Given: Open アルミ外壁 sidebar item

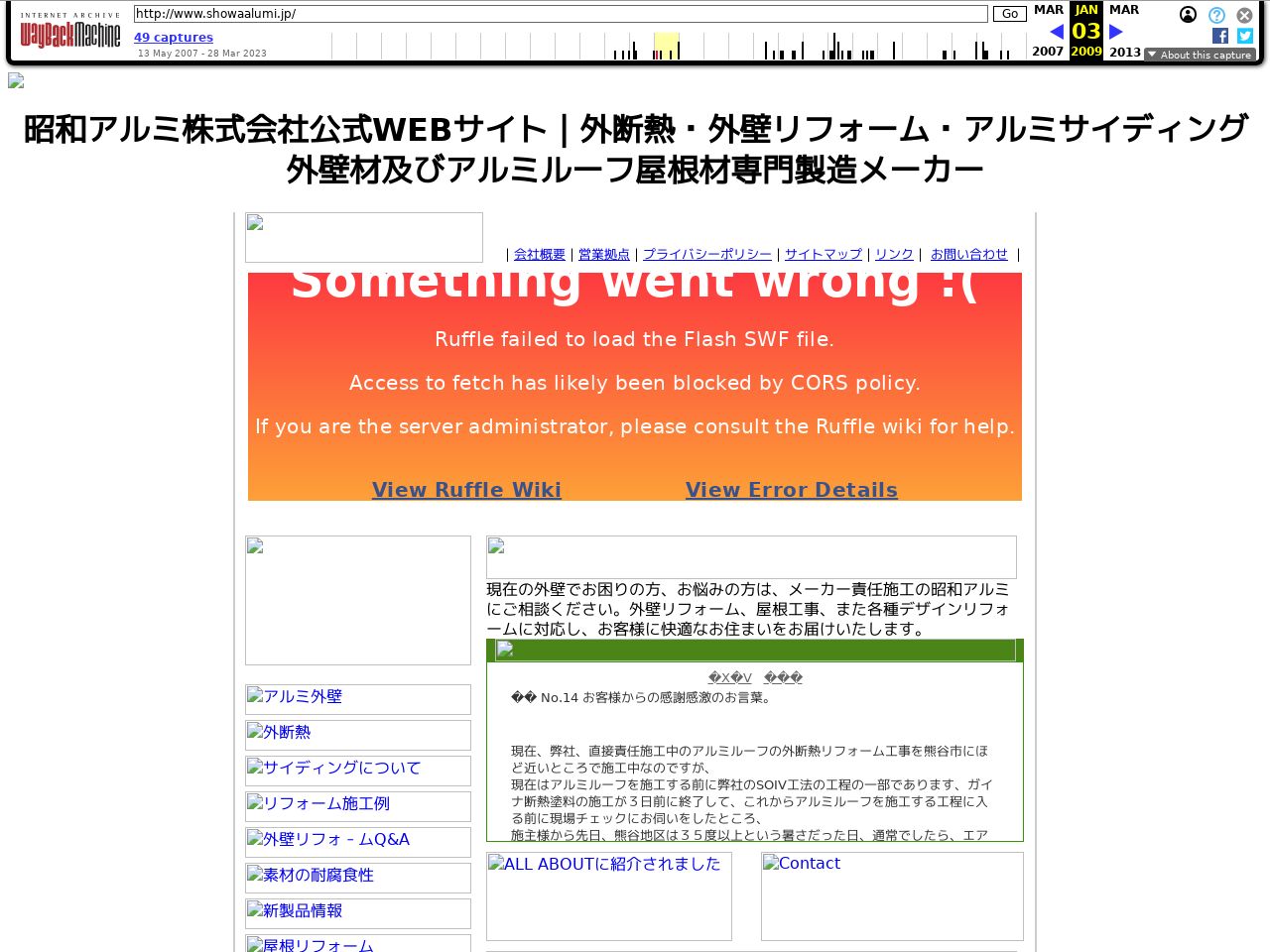Looking at the screenshot, I should click(x=357, y=698).
